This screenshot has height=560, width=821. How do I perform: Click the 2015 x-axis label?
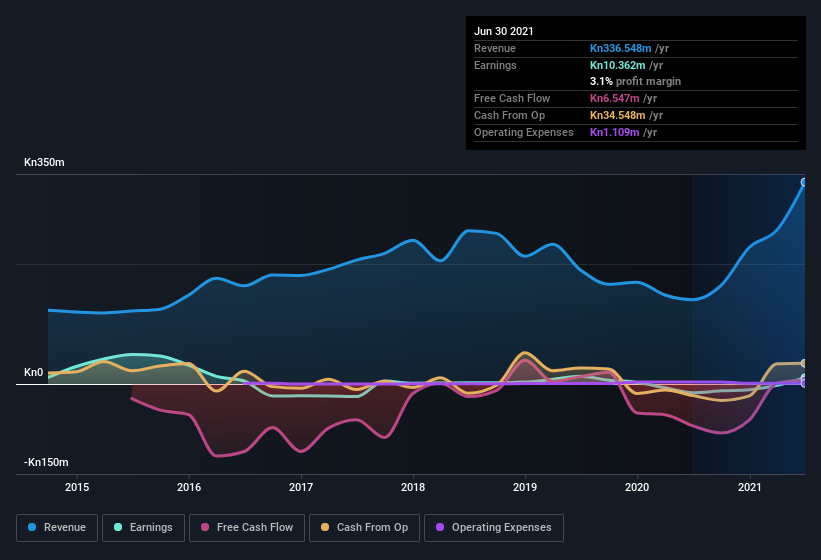[77, 487]
